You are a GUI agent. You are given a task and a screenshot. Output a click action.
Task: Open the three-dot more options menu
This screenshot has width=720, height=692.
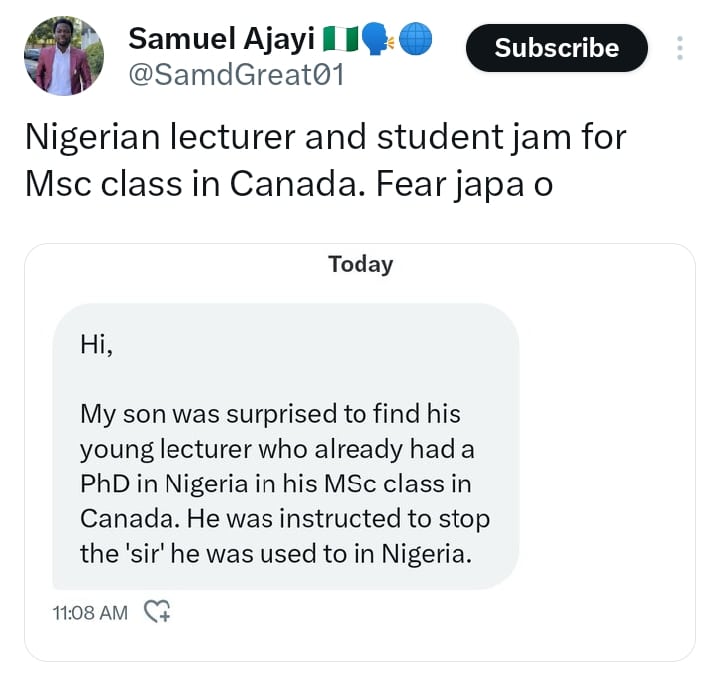(680, 48)
